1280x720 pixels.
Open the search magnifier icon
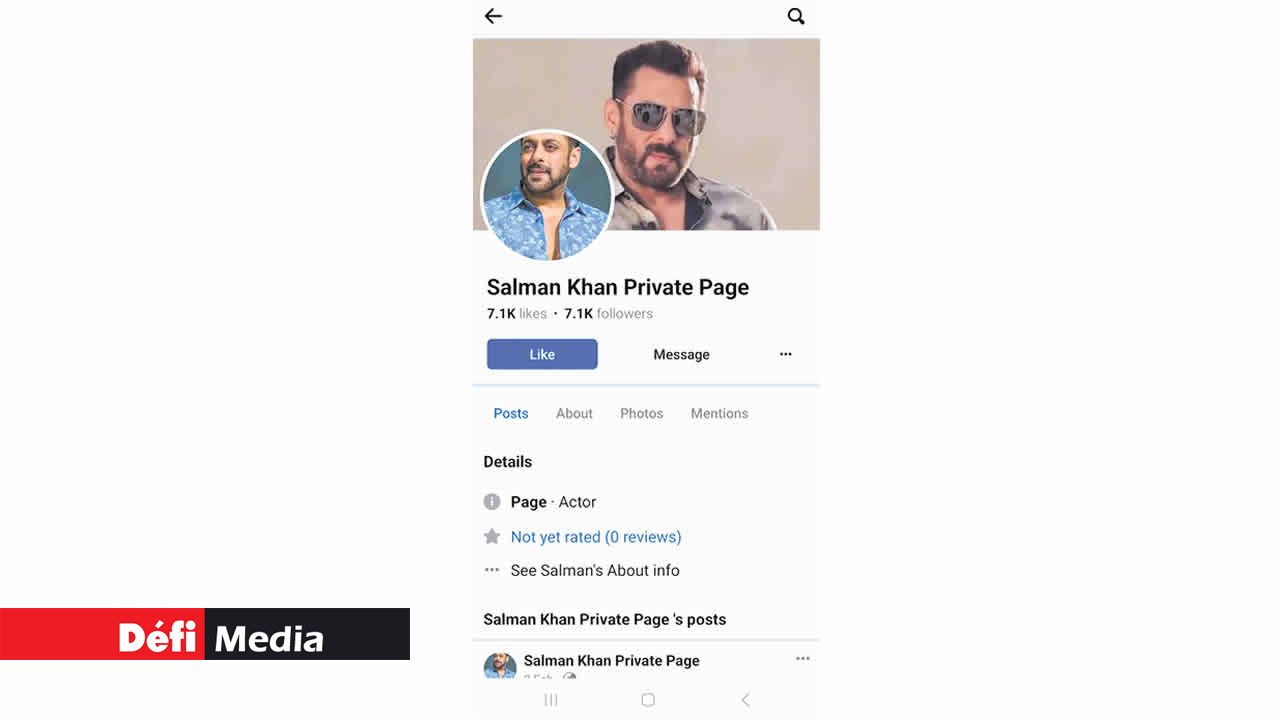[796, 16]
